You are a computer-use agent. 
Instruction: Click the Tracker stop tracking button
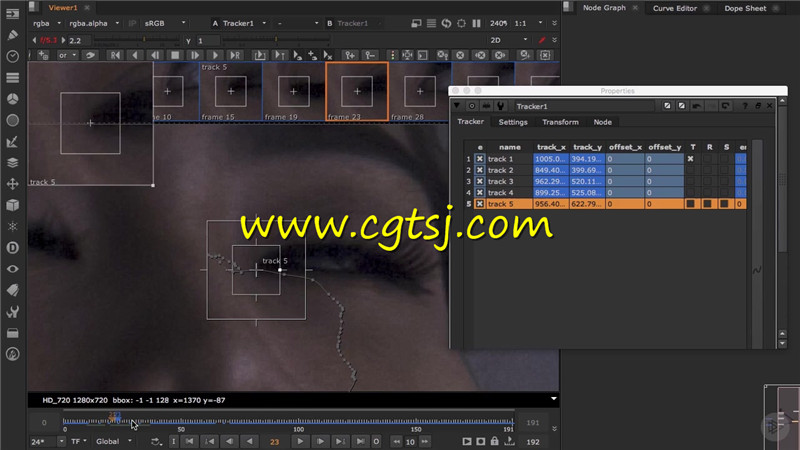pyautogui.click(x=175, y=55)
